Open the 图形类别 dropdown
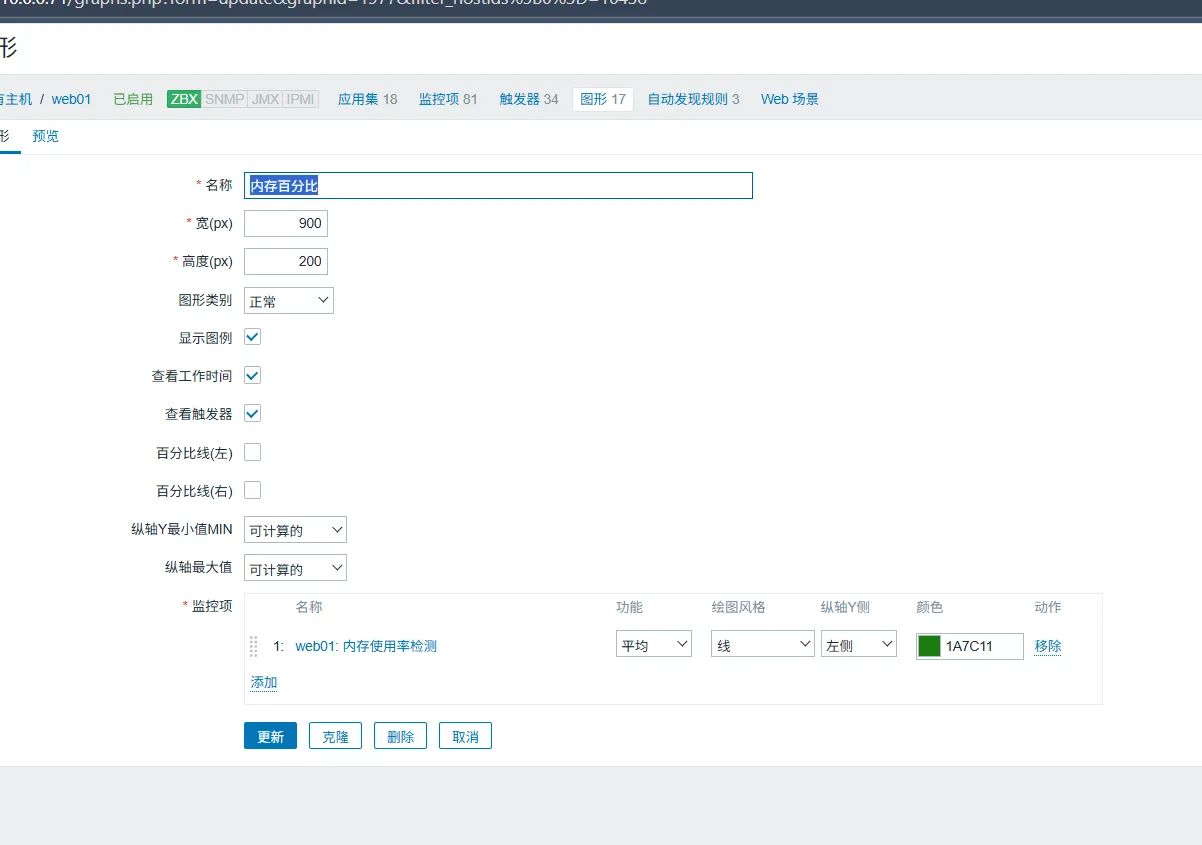Image resolution: width=1202 pixels, height=845 pixels. [288, 301]
